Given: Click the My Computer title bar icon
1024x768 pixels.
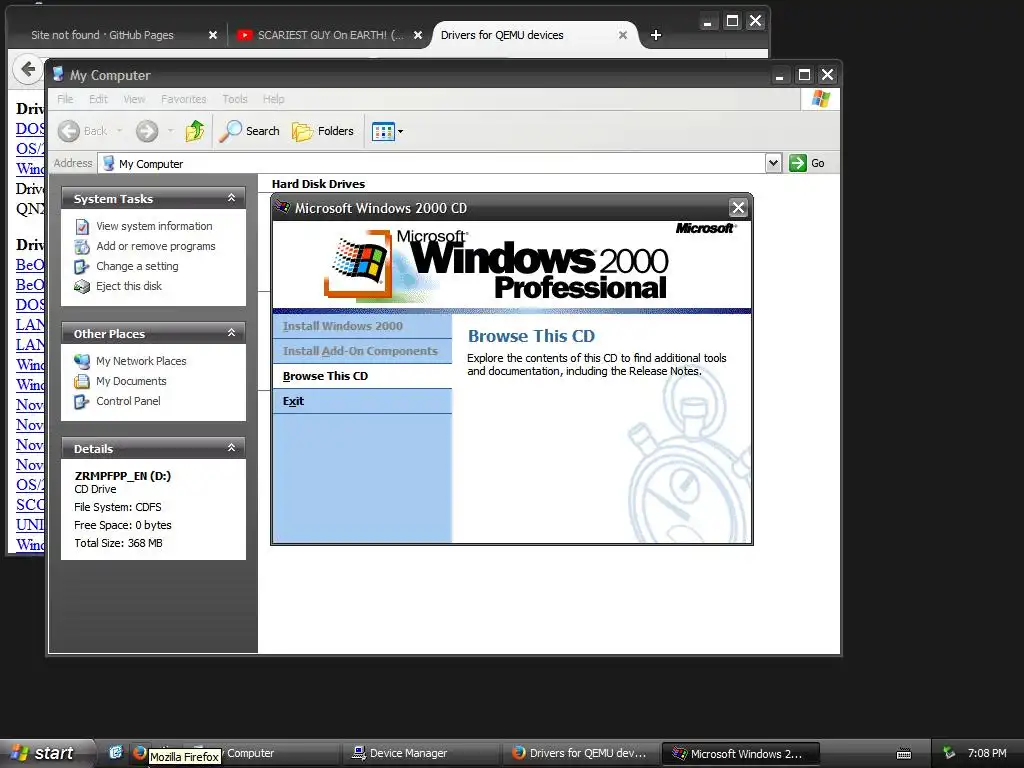Looking at the screenshot, I should tap(59, 74).
